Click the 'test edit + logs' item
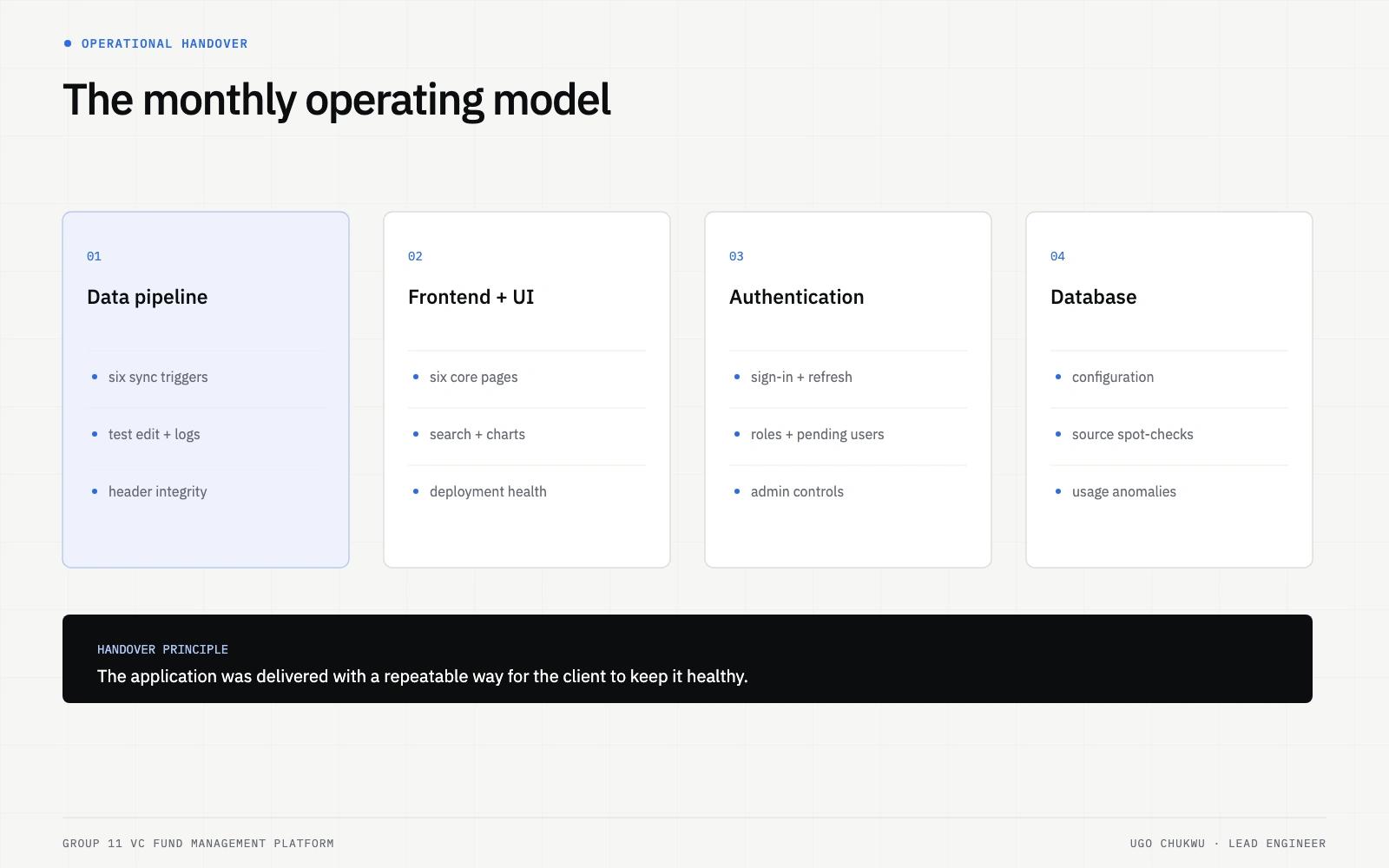 pyautogui.click(x=154, y=434)
